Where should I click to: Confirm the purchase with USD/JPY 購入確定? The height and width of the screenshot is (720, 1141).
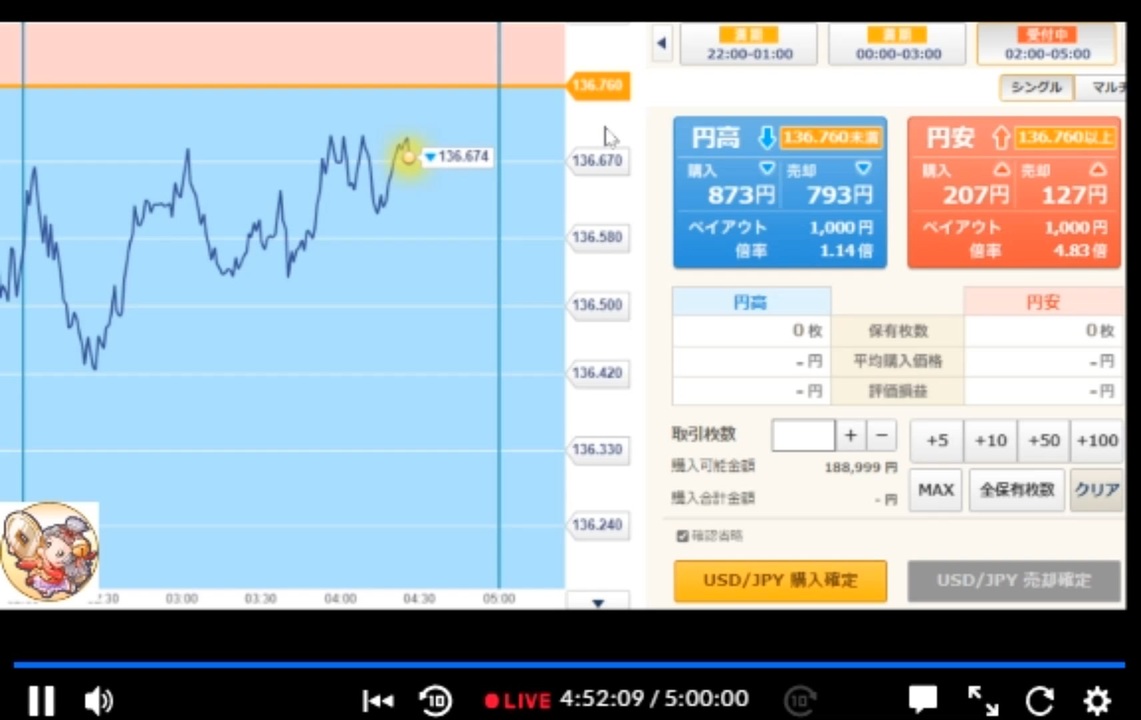coord(780,580)
